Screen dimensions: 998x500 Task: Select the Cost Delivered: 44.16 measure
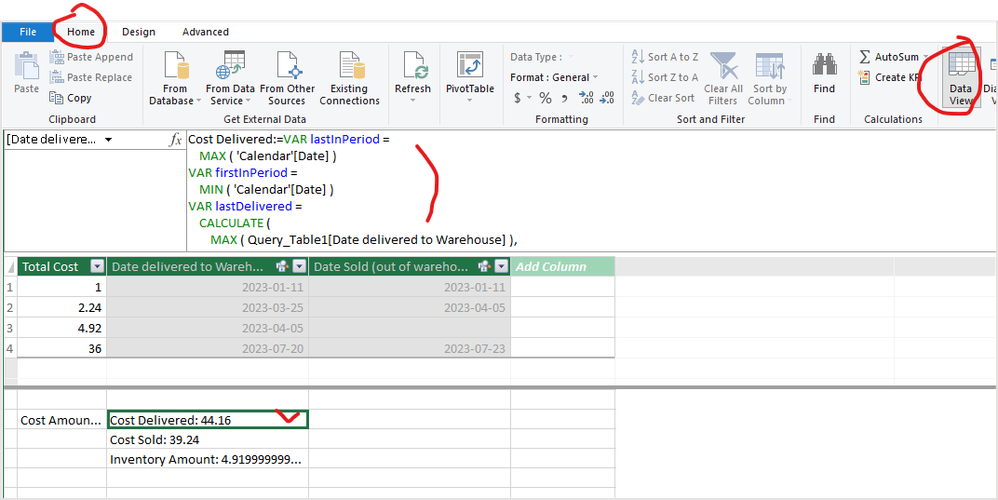coord(207,420)
